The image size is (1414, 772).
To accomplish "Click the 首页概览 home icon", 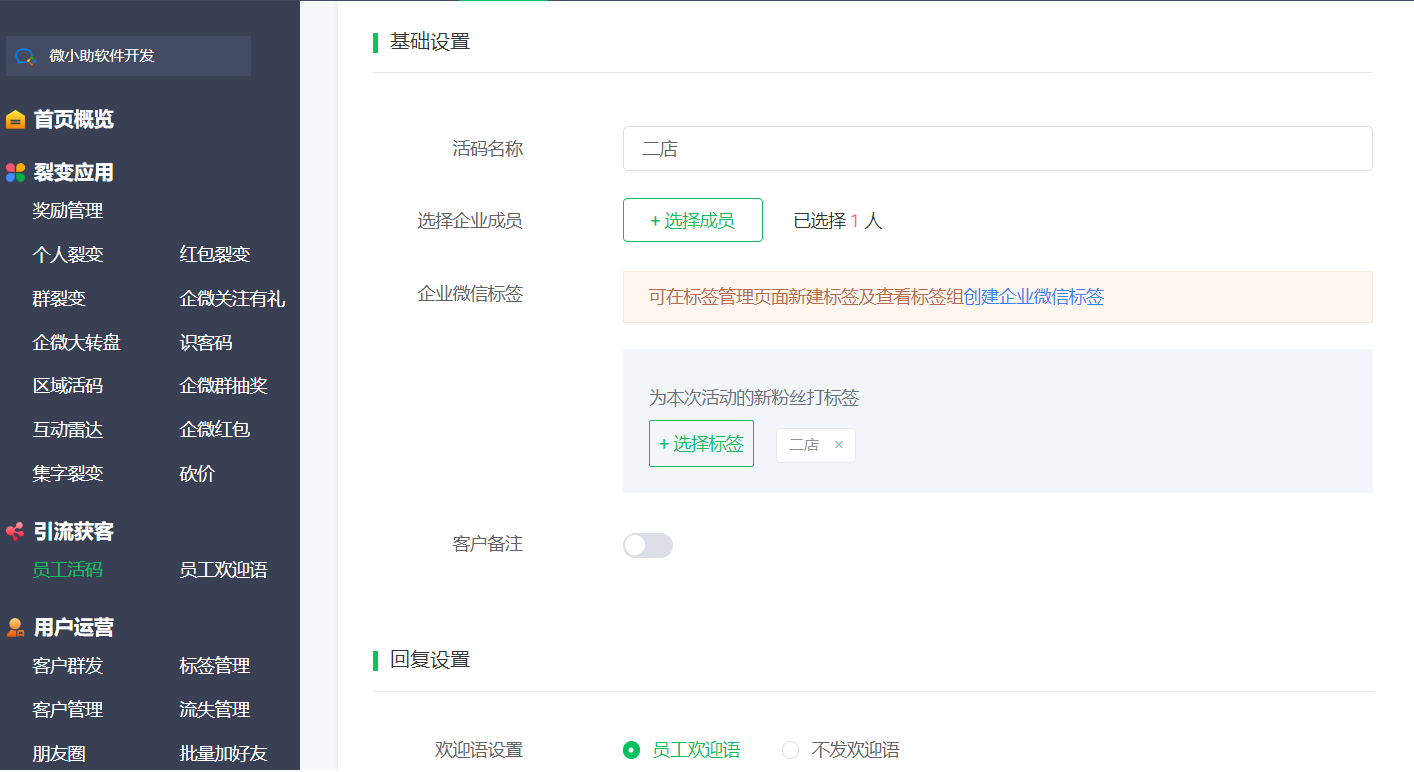I will pos(15,120).
